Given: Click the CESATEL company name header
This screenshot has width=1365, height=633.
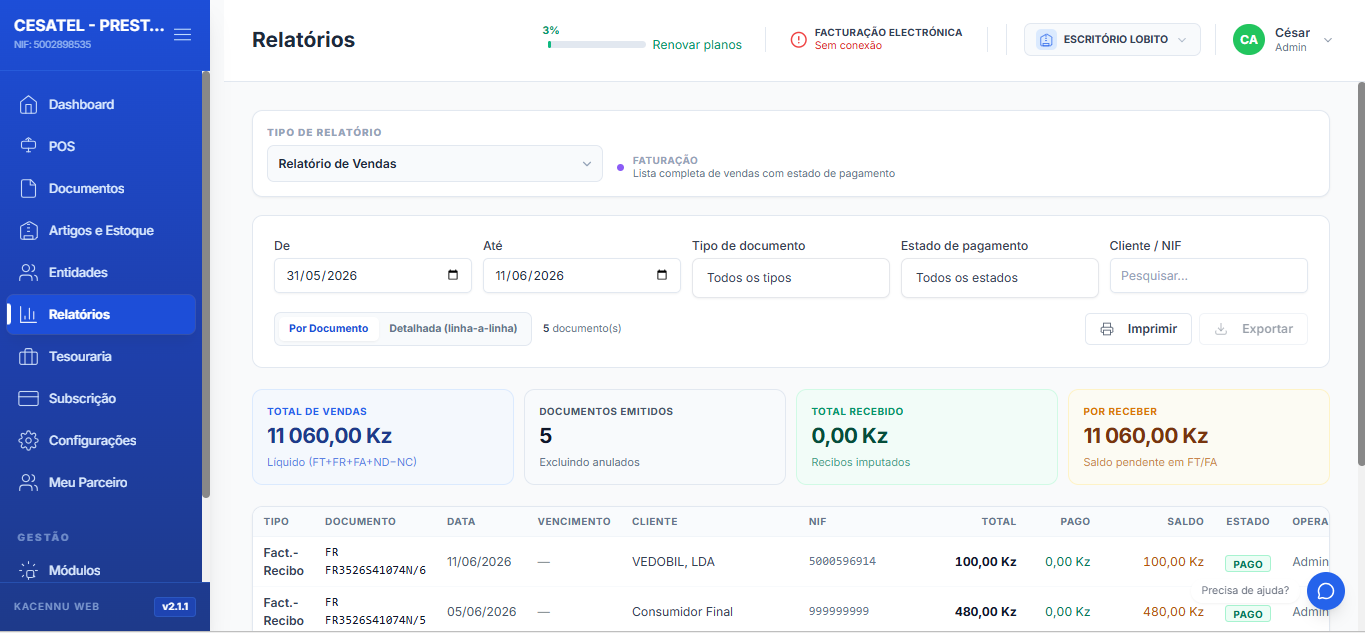Looking at the screenshot, I should coord(89,26).
